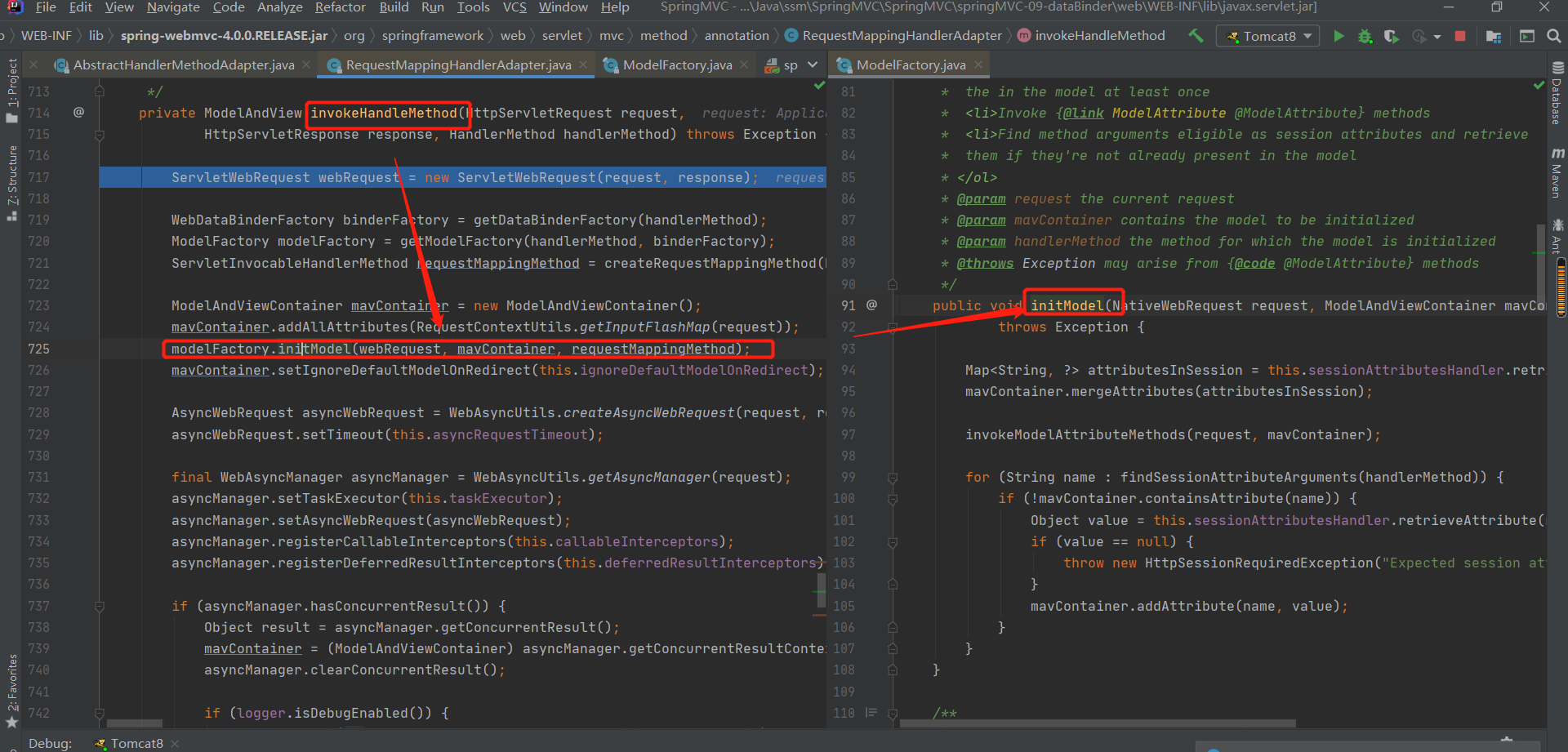Collapse the method signature fold at line 715
The height and width of the screenshot is (752, 1568).
[x=100, y=135]
